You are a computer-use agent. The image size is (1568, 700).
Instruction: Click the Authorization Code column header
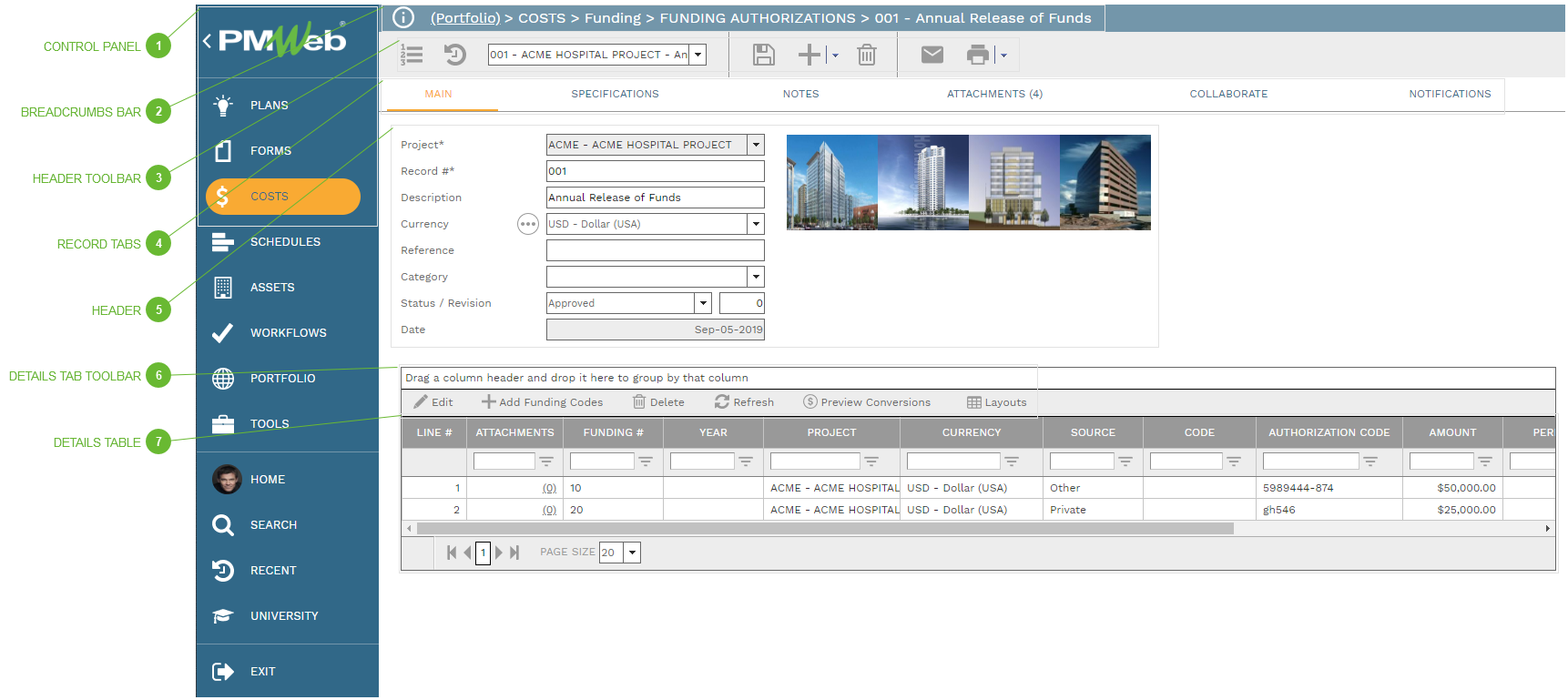(x=1329, y=432)
